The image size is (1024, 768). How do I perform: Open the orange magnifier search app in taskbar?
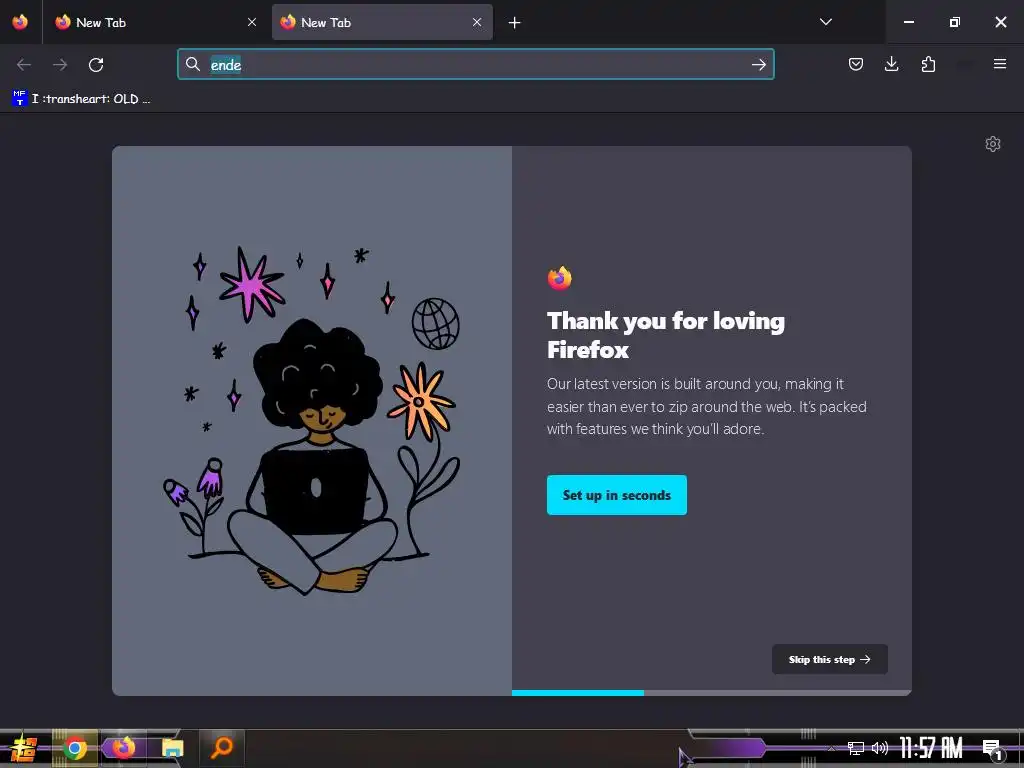tap(222, 748)
